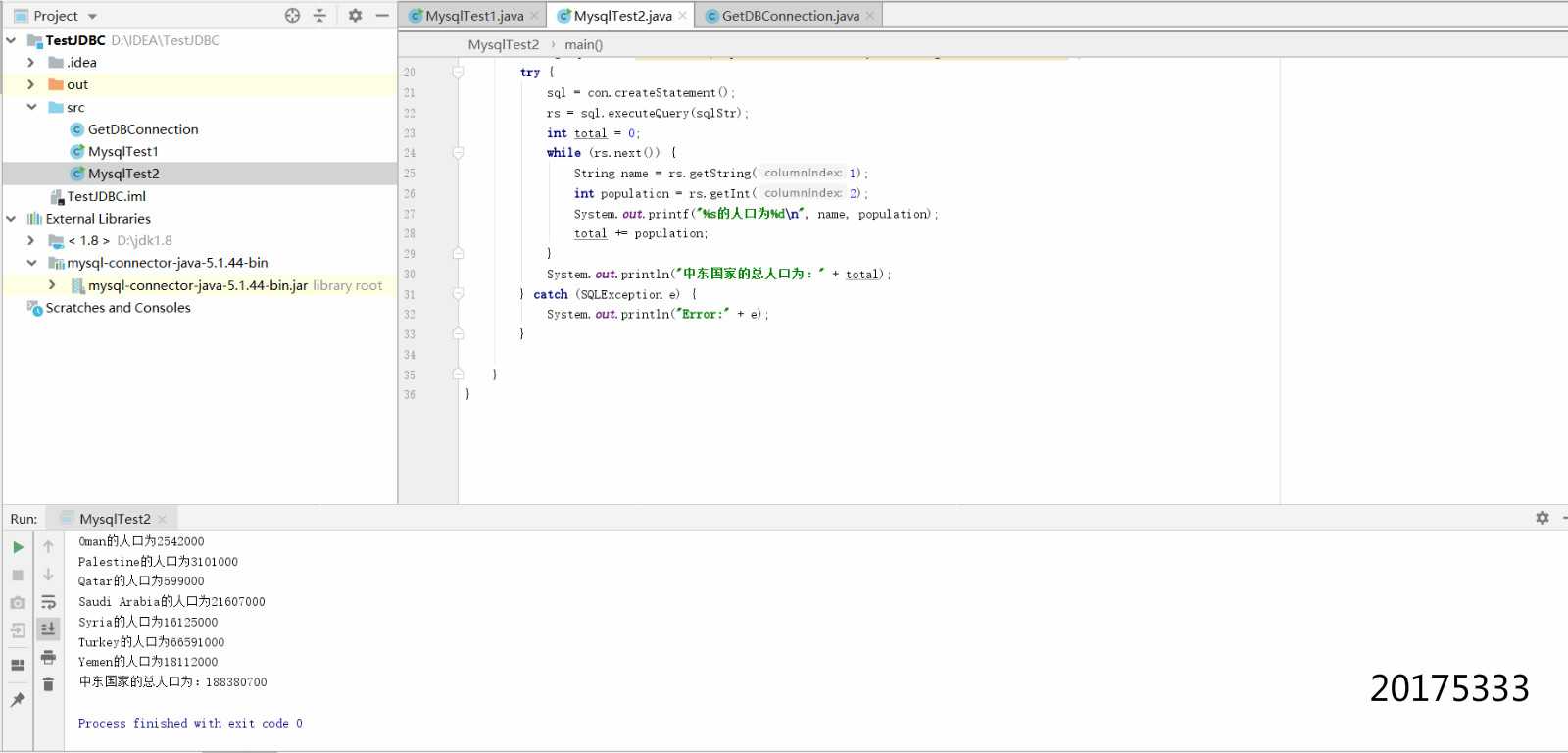Select TestJDBC.iml file

click(106, 196)
